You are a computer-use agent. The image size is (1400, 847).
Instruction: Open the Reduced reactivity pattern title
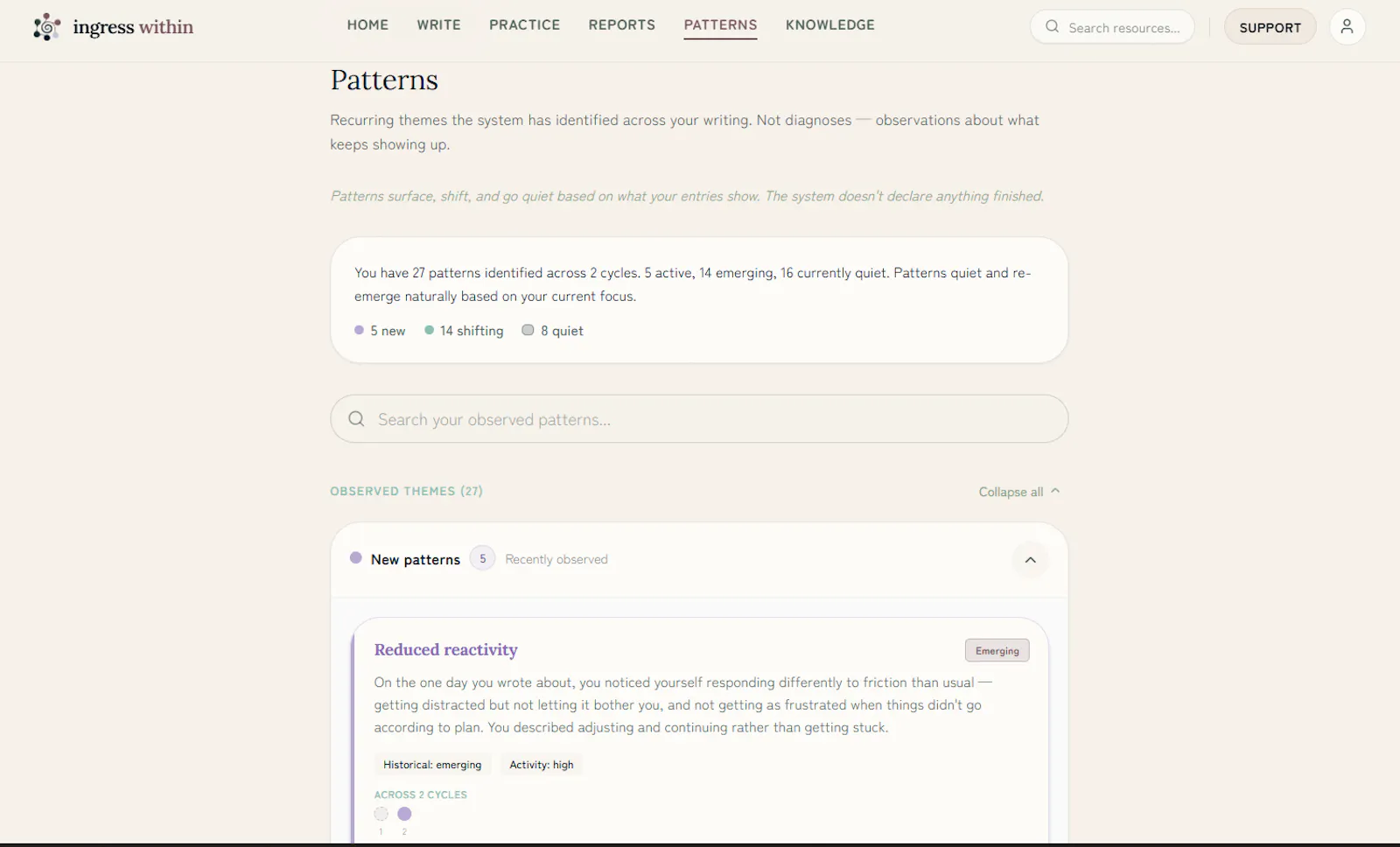(x=445, y=650)
